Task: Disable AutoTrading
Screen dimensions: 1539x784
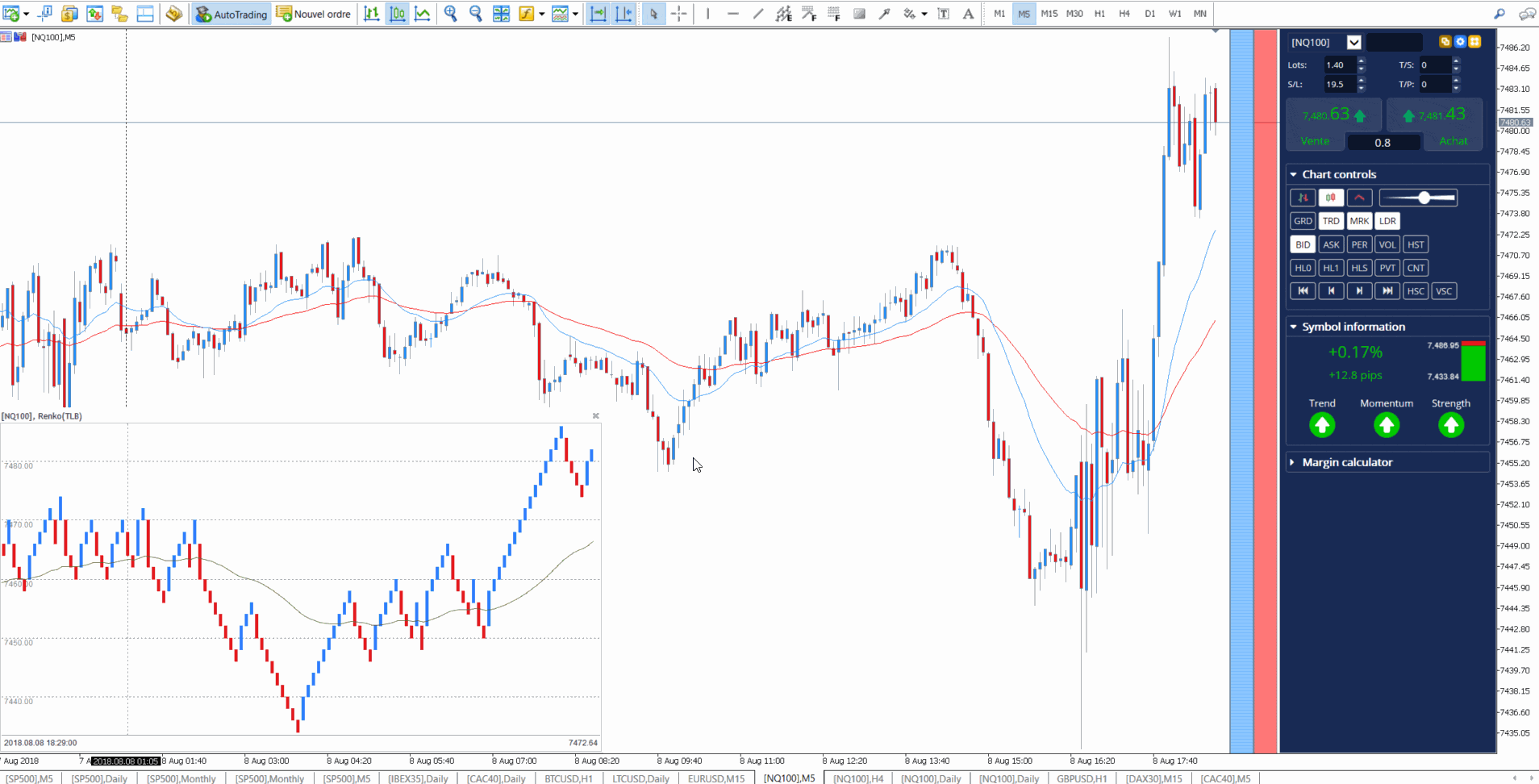Action: tap(231, 14)
